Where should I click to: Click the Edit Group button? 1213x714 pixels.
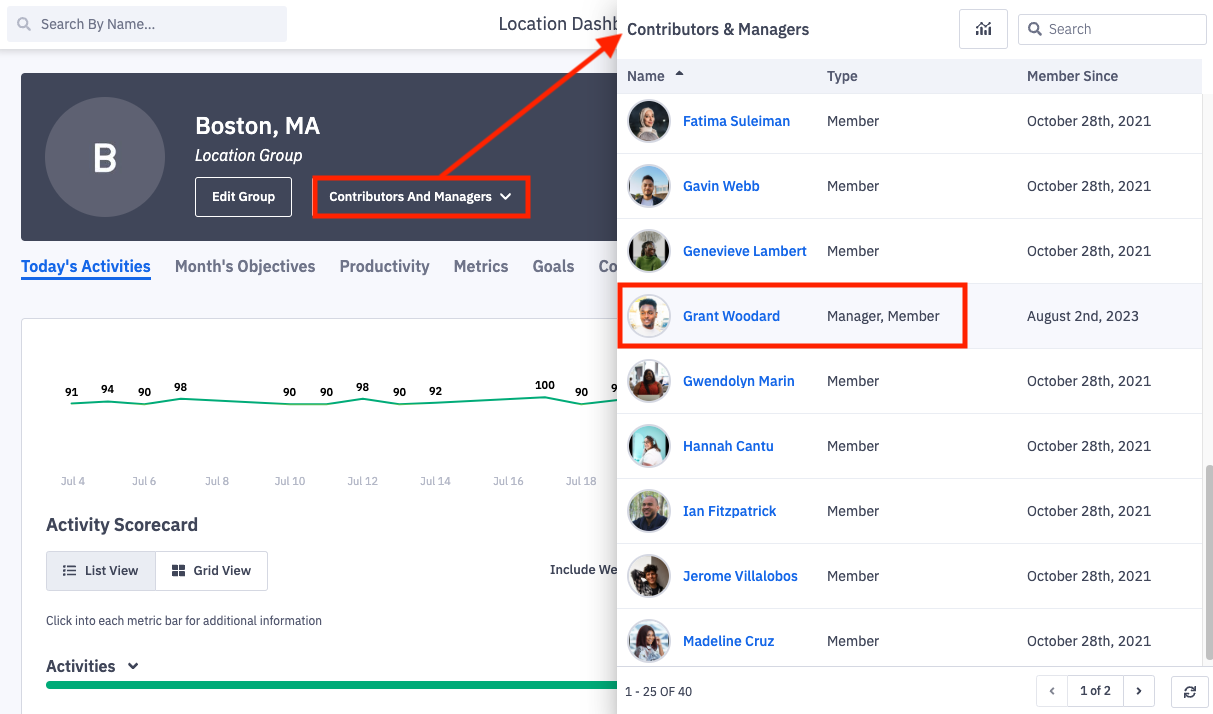coord(243,197)
